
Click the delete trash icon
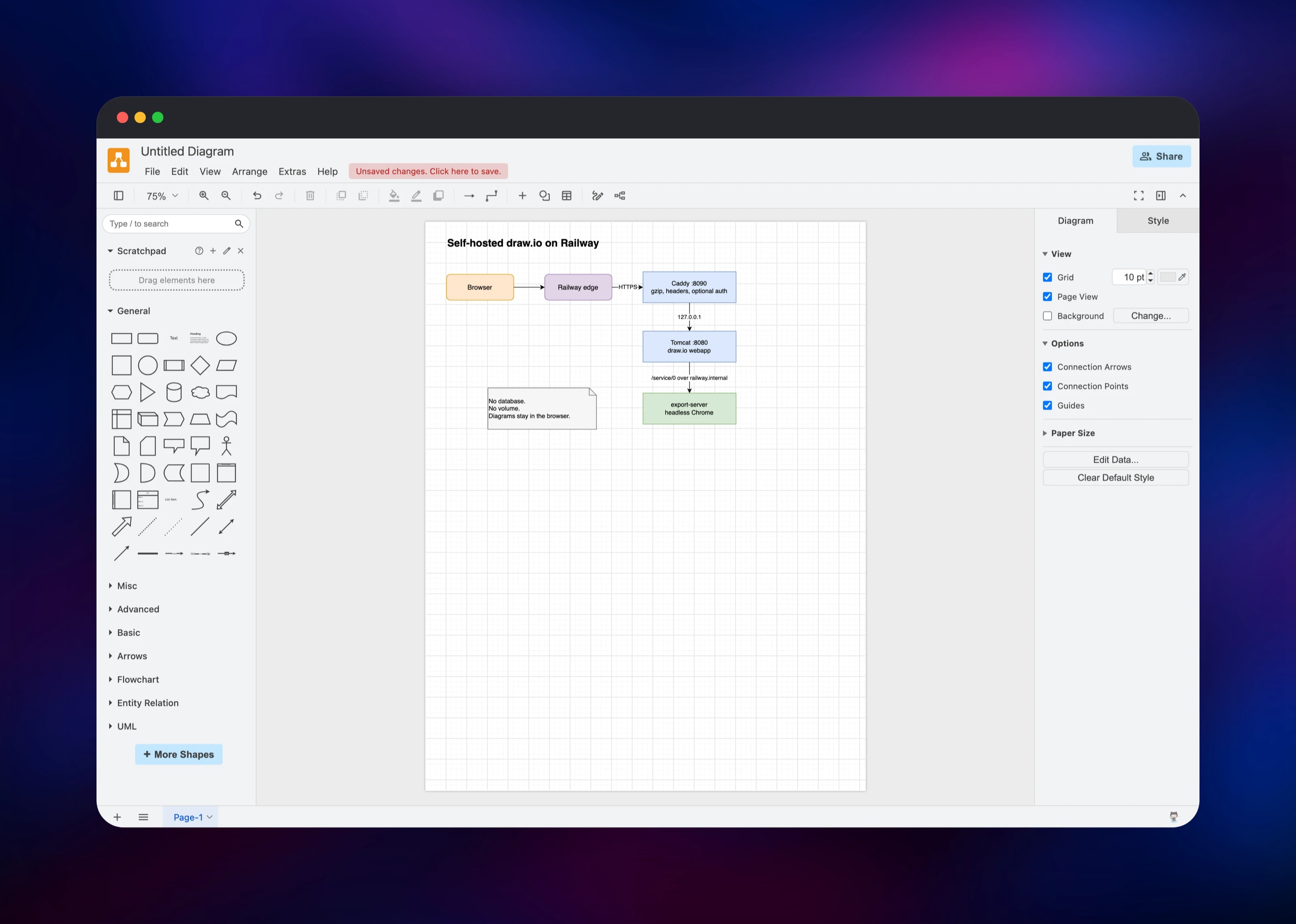pos(310,196)
